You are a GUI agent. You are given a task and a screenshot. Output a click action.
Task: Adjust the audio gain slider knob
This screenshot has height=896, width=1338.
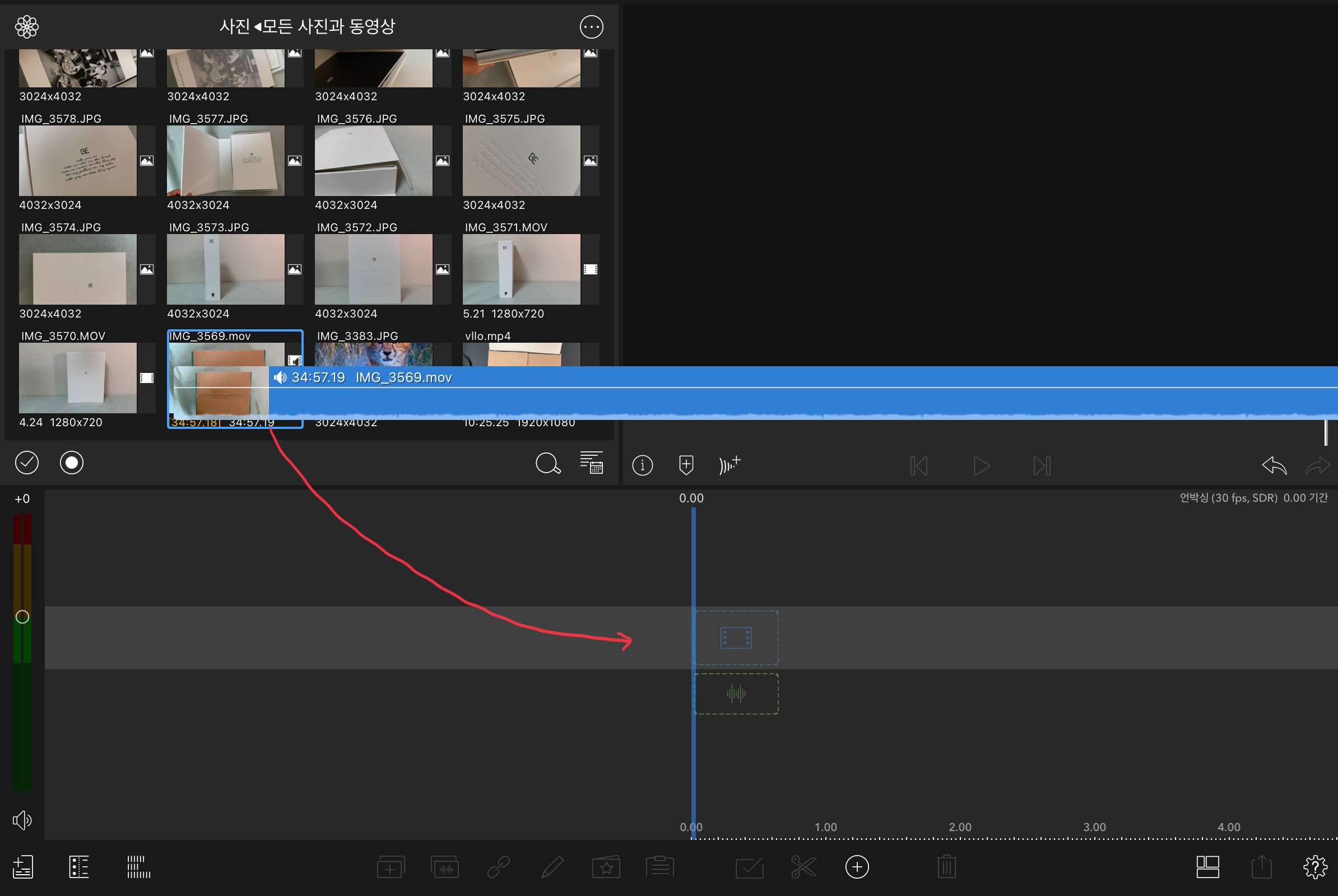click(22, 617)
